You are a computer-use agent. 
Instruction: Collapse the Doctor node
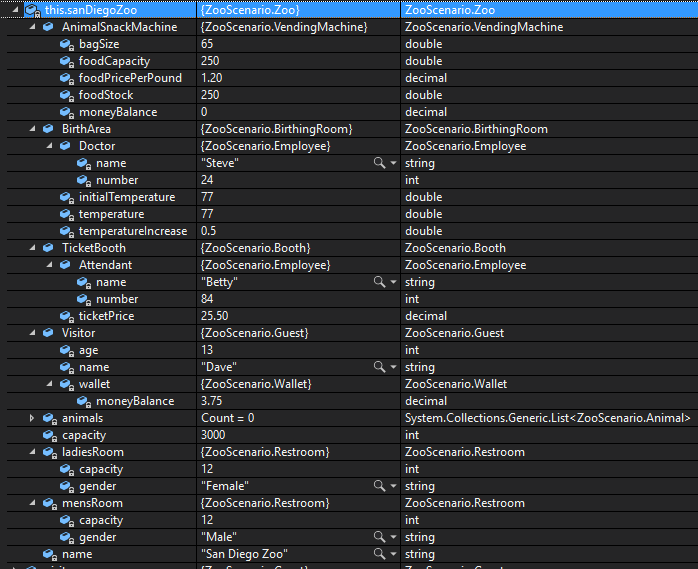pos(49,146)
